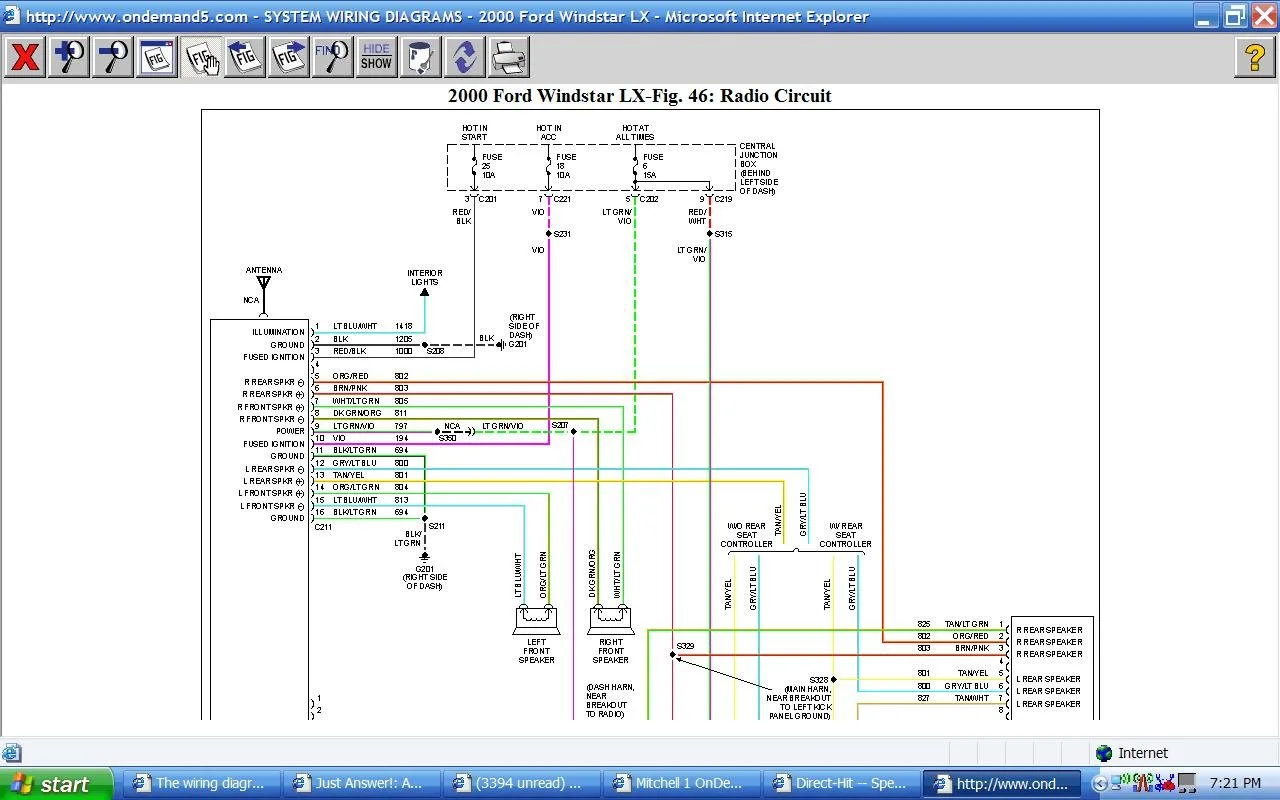
Task: Open the figure window view icon
Action: click(157, 57)
